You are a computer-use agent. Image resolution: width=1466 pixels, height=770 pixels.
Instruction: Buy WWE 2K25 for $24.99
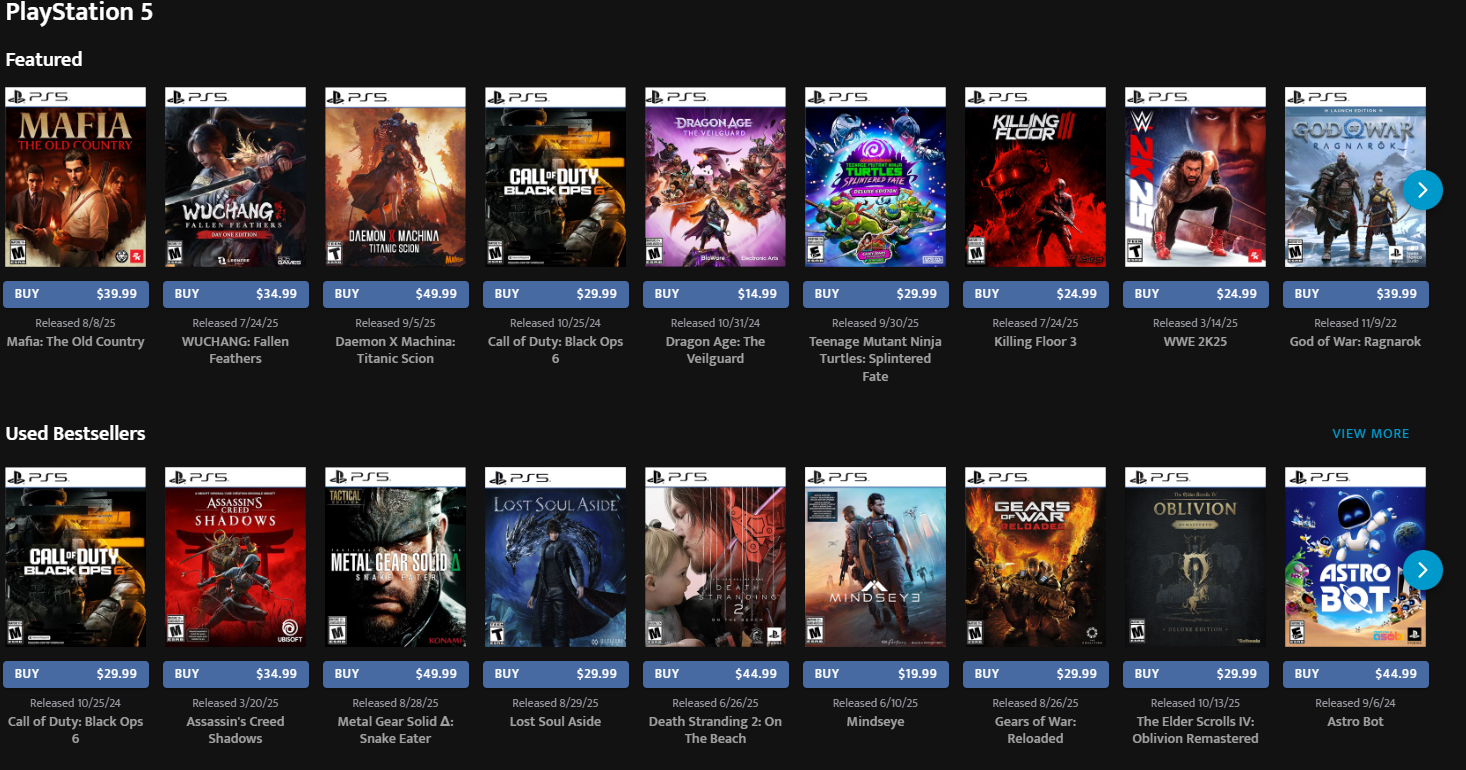point(1196,294)
